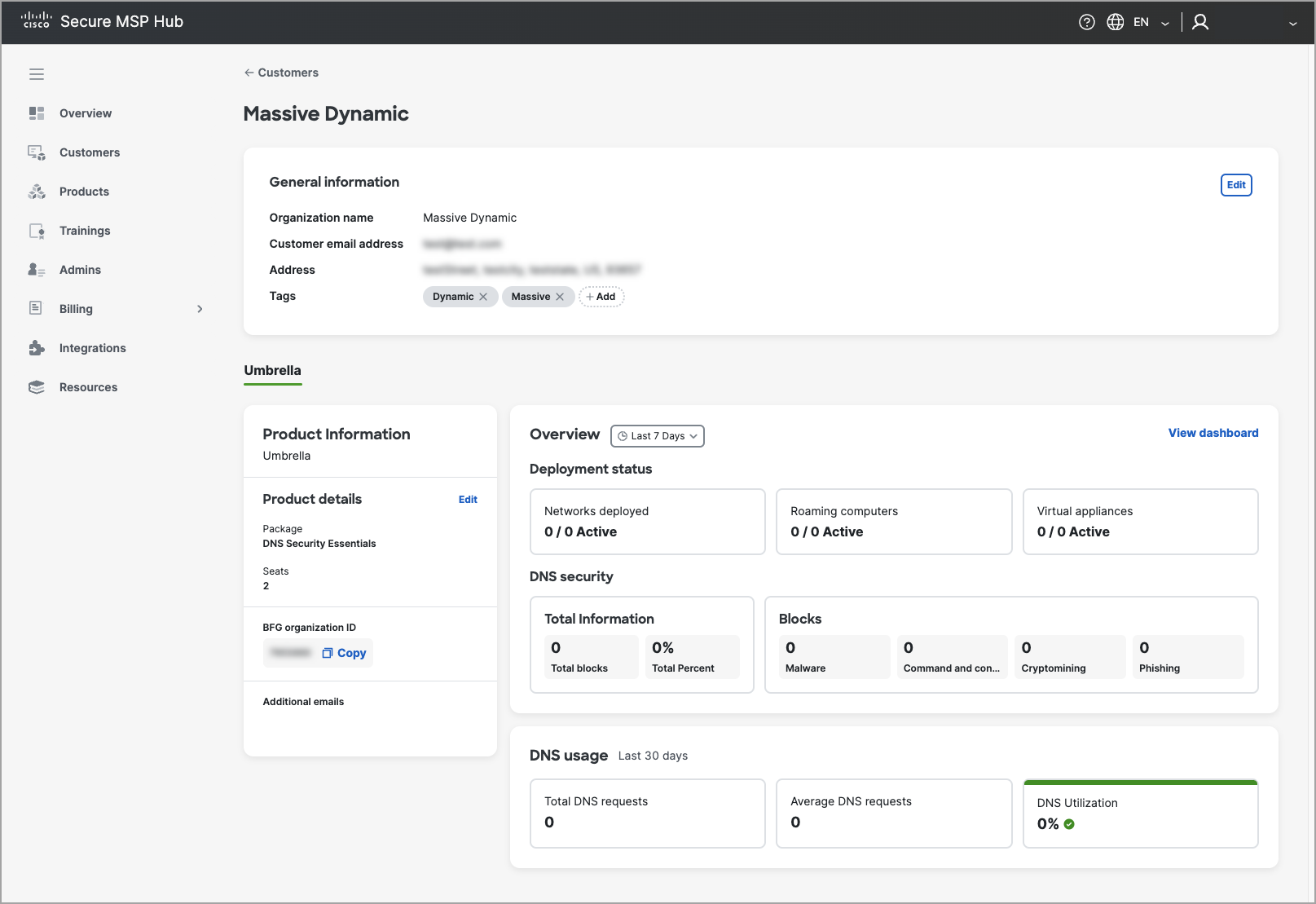Image resolution: width=1316 pixels, height=904 pixels.
Task: Go to Overview in the sidebar
Action: (86, 113)
